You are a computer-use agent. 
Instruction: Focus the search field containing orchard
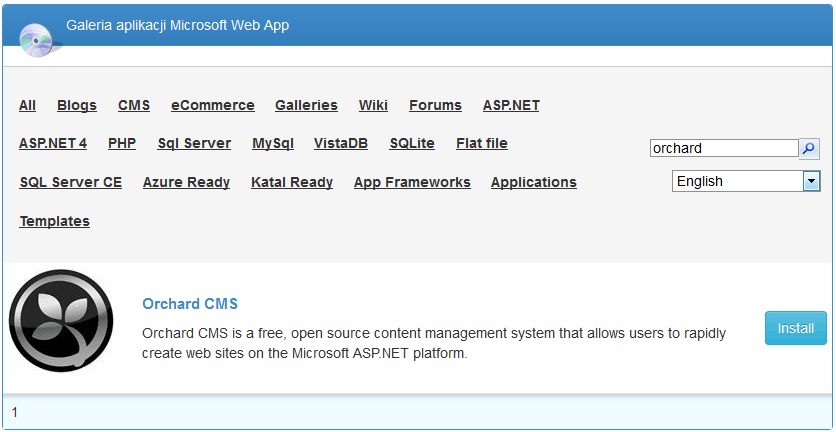click(x=724, y=148)
